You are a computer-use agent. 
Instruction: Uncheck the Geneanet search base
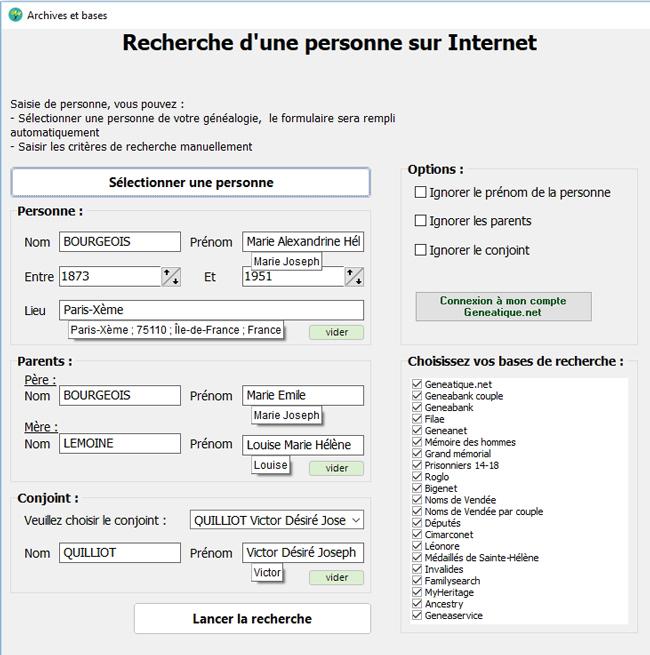point(417,430)
